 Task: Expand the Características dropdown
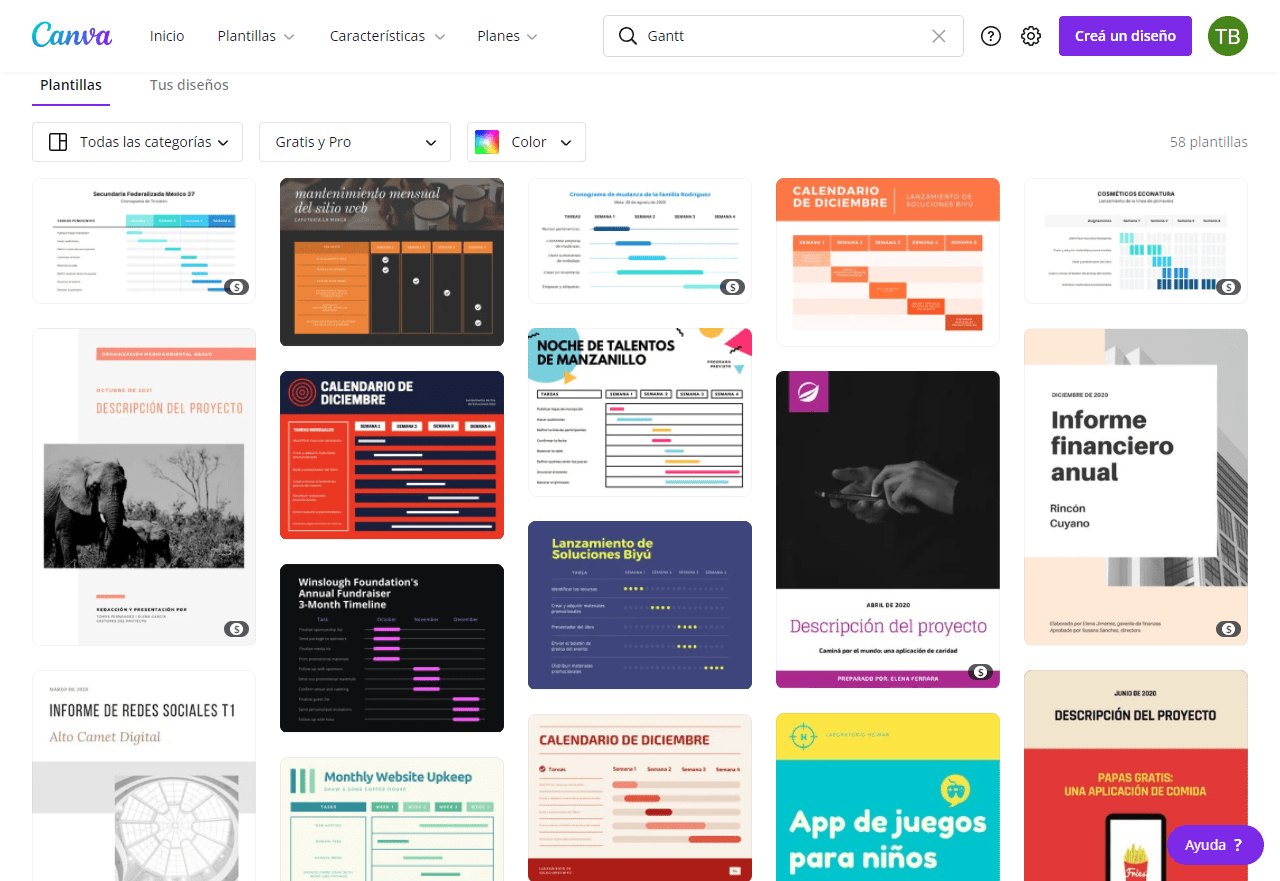(387, 35)
